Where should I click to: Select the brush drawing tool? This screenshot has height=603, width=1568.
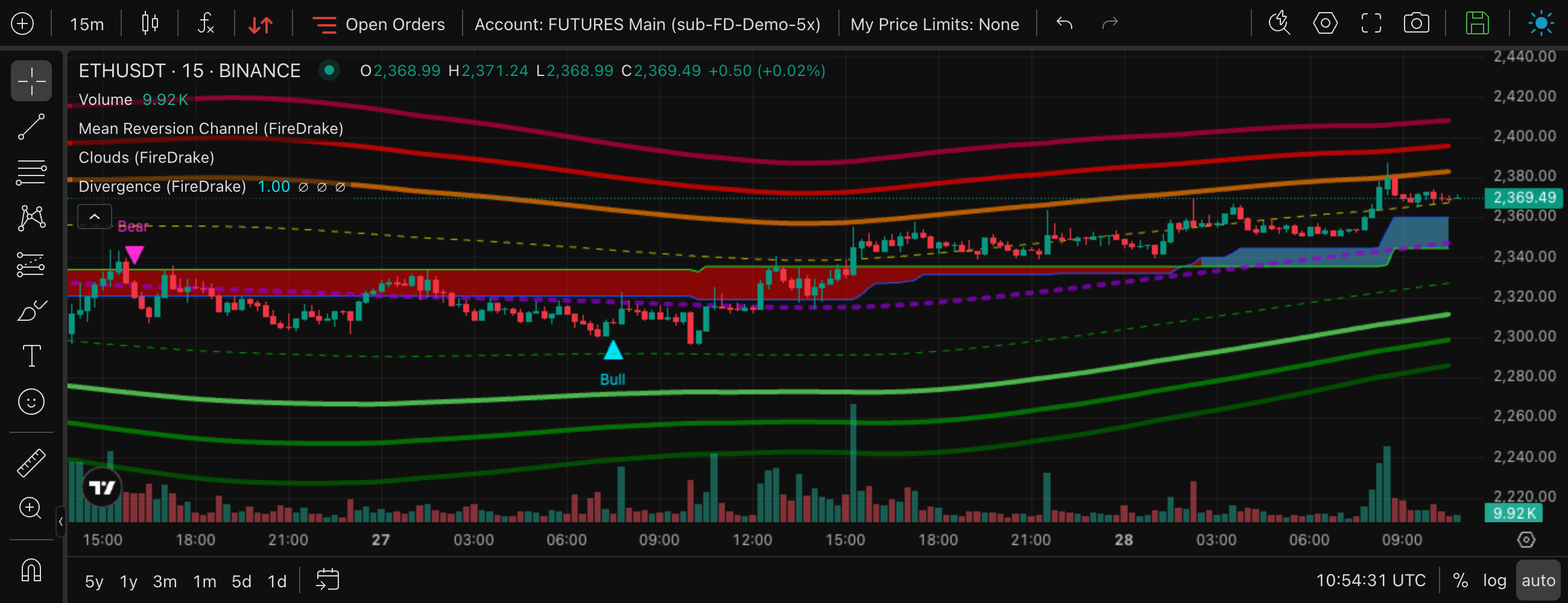[x=31, y=311]
